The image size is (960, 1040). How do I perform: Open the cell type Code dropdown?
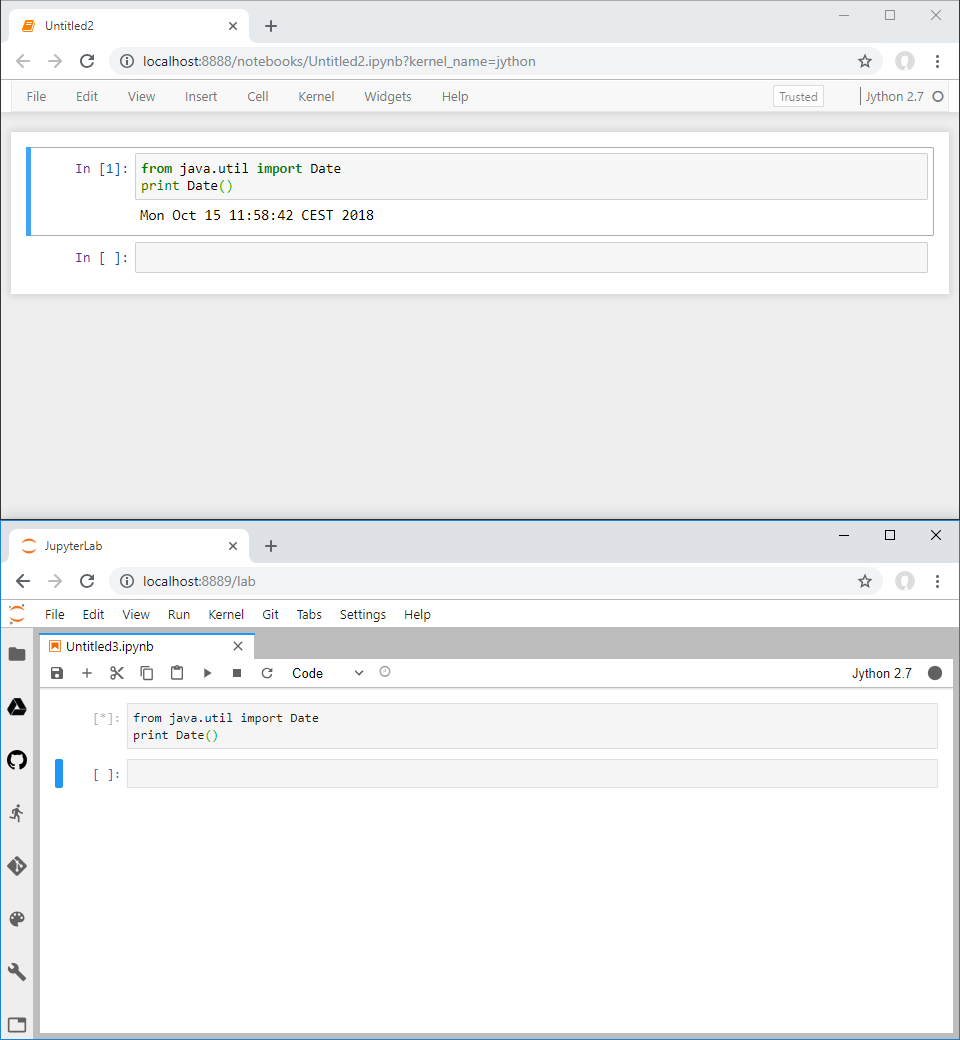point(328,673)
